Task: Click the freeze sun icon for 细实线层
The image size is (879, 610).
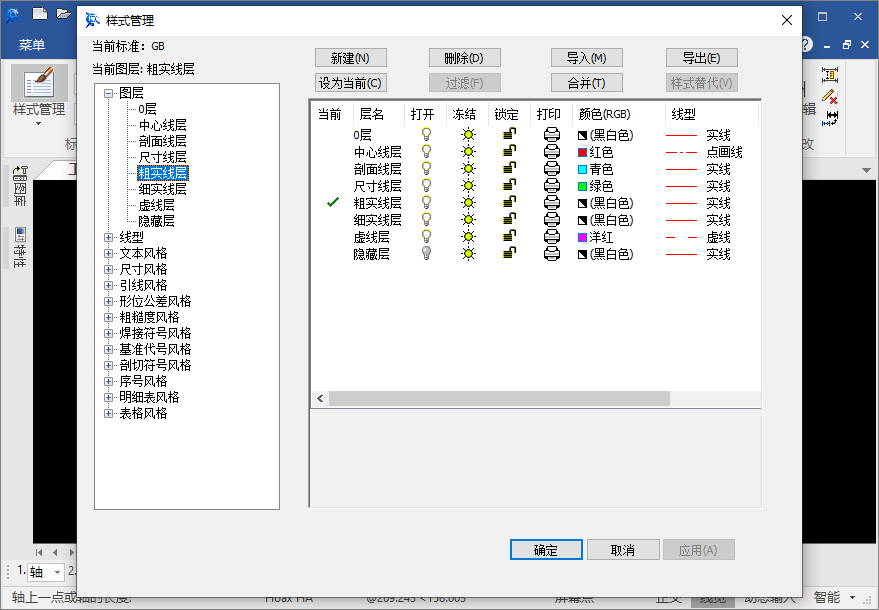Action: tap(468, 220)
